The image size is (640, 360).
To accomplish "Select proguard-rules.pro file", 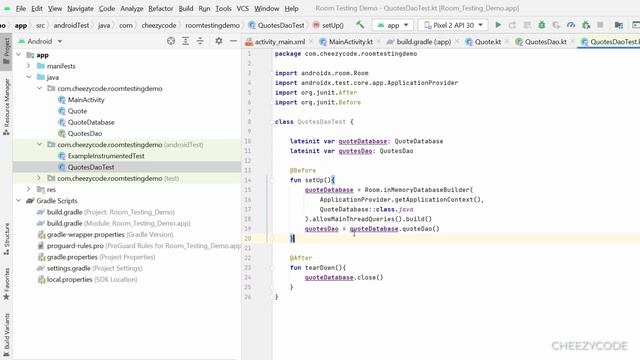I will coord(139,246).
